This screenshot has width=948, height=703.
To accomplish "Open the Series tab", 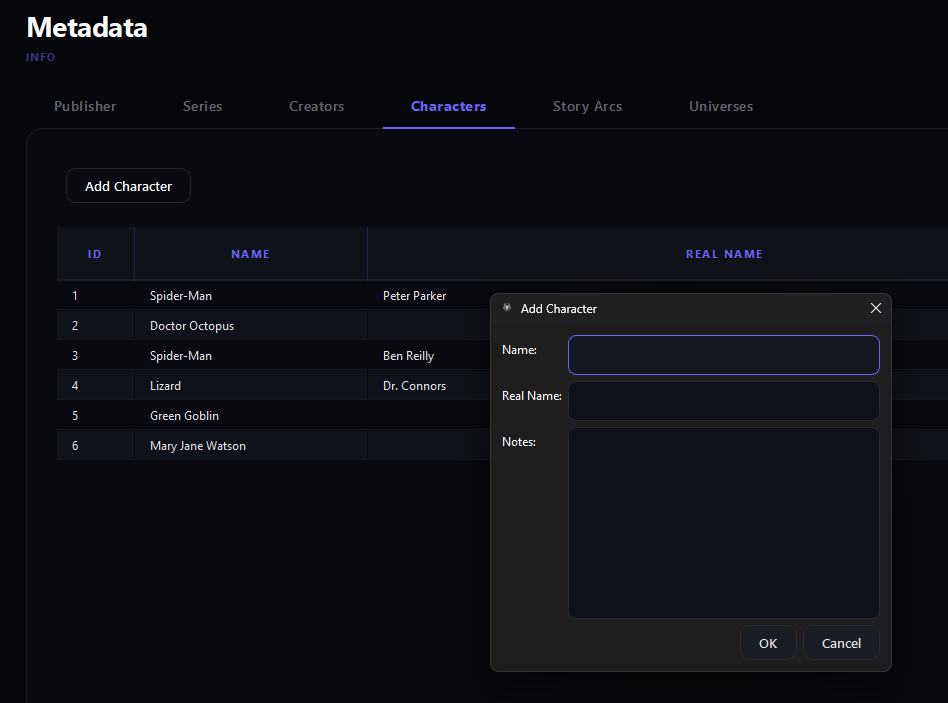I will (x=203, y=106).
